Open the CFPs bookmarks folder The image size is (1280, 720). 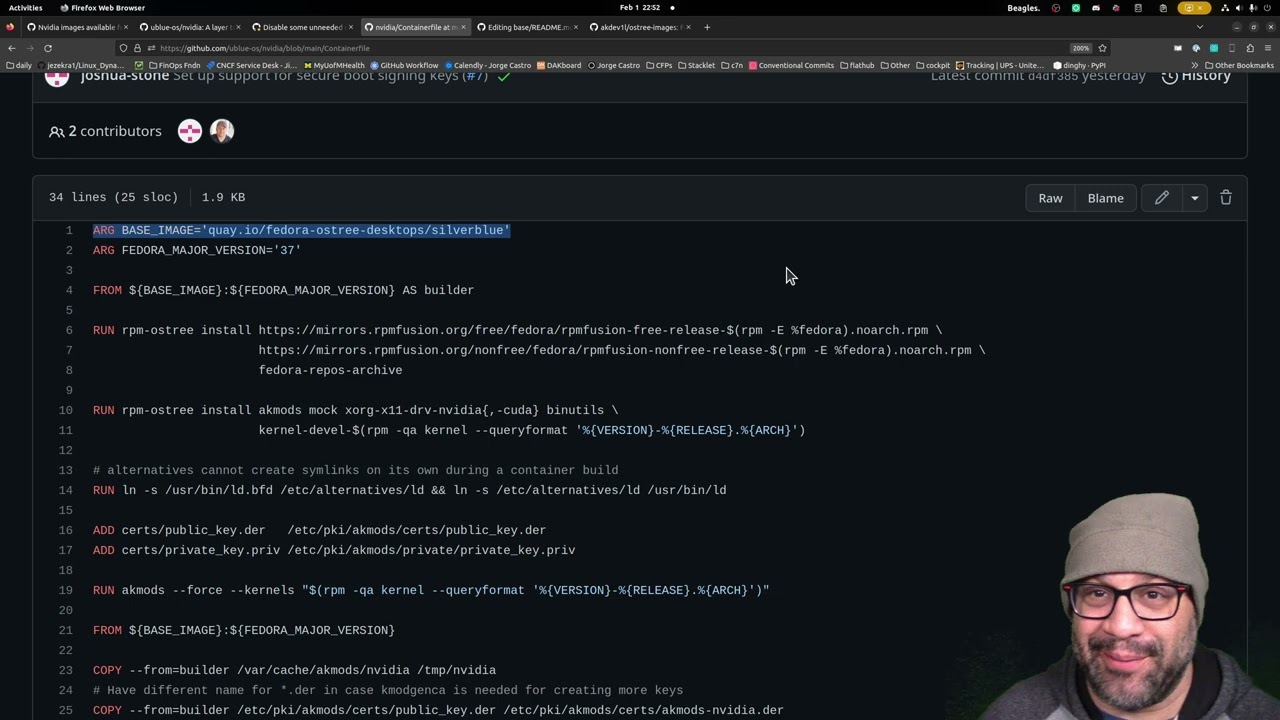659,66
